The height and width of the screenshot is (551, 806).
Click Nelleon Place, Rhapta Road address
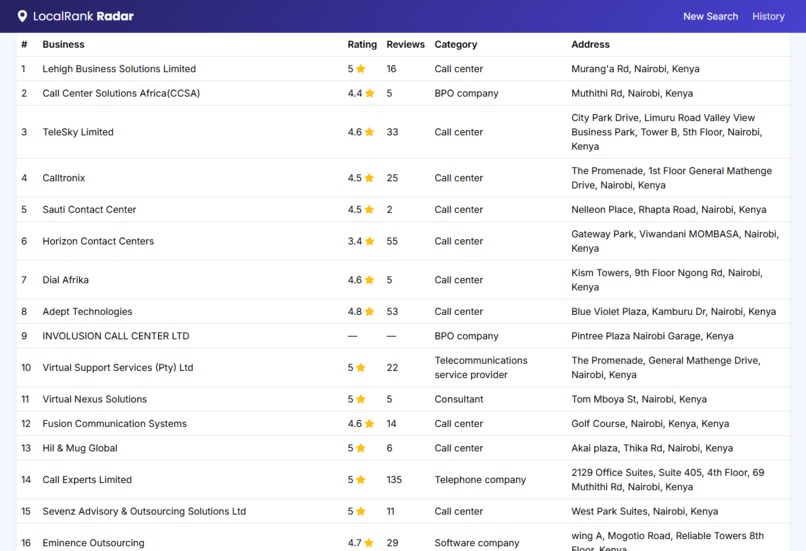pyautogui.click(x=669, y=210)
